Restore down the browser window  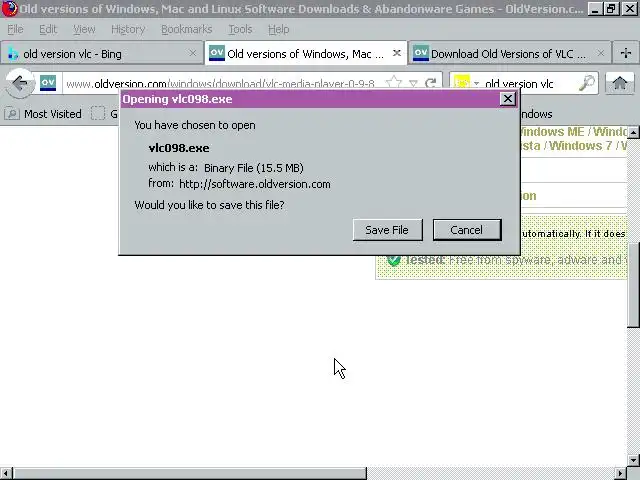(x=611, y=9)
